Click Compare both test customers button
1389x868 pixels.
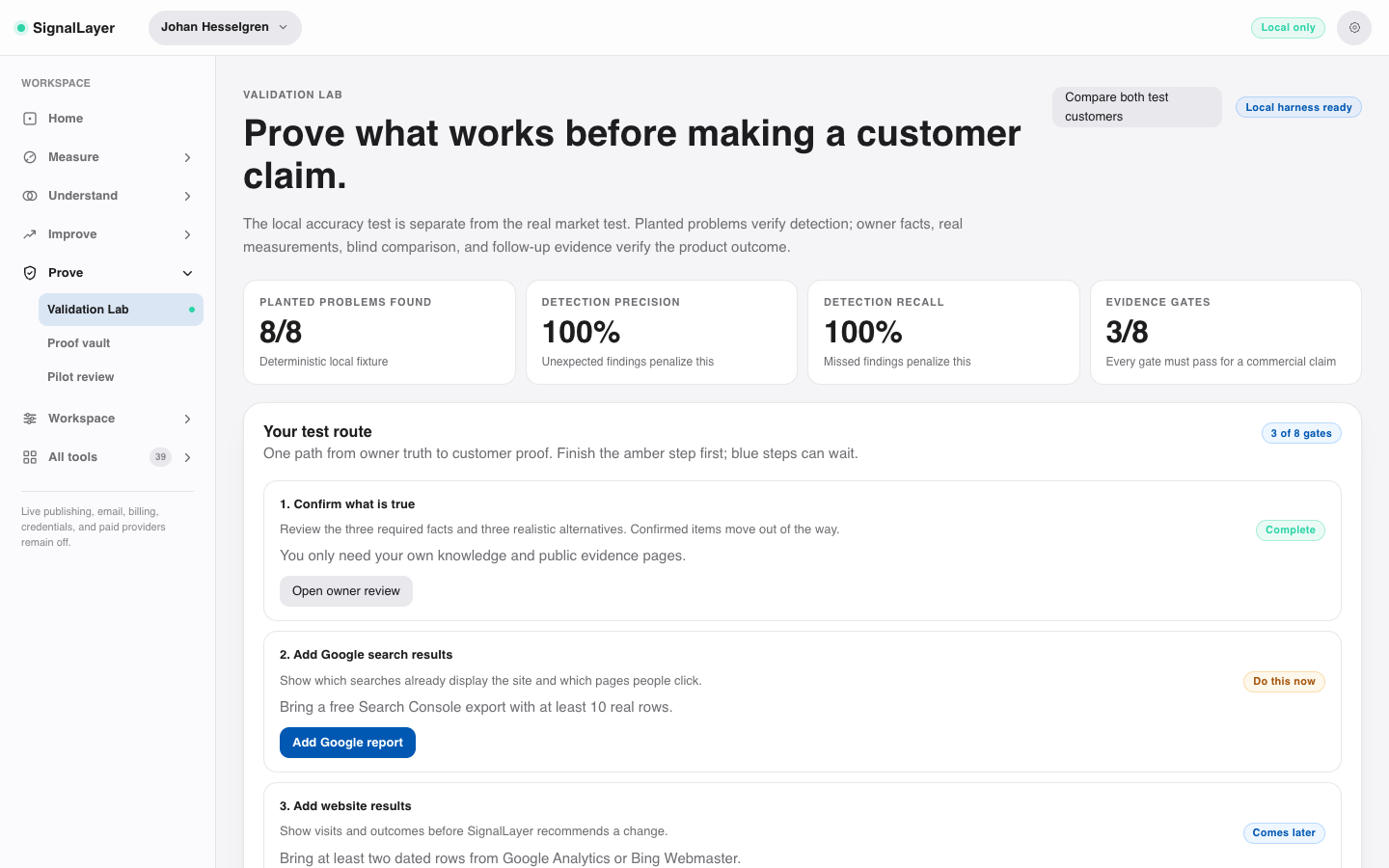click(x=1136, y=107)
